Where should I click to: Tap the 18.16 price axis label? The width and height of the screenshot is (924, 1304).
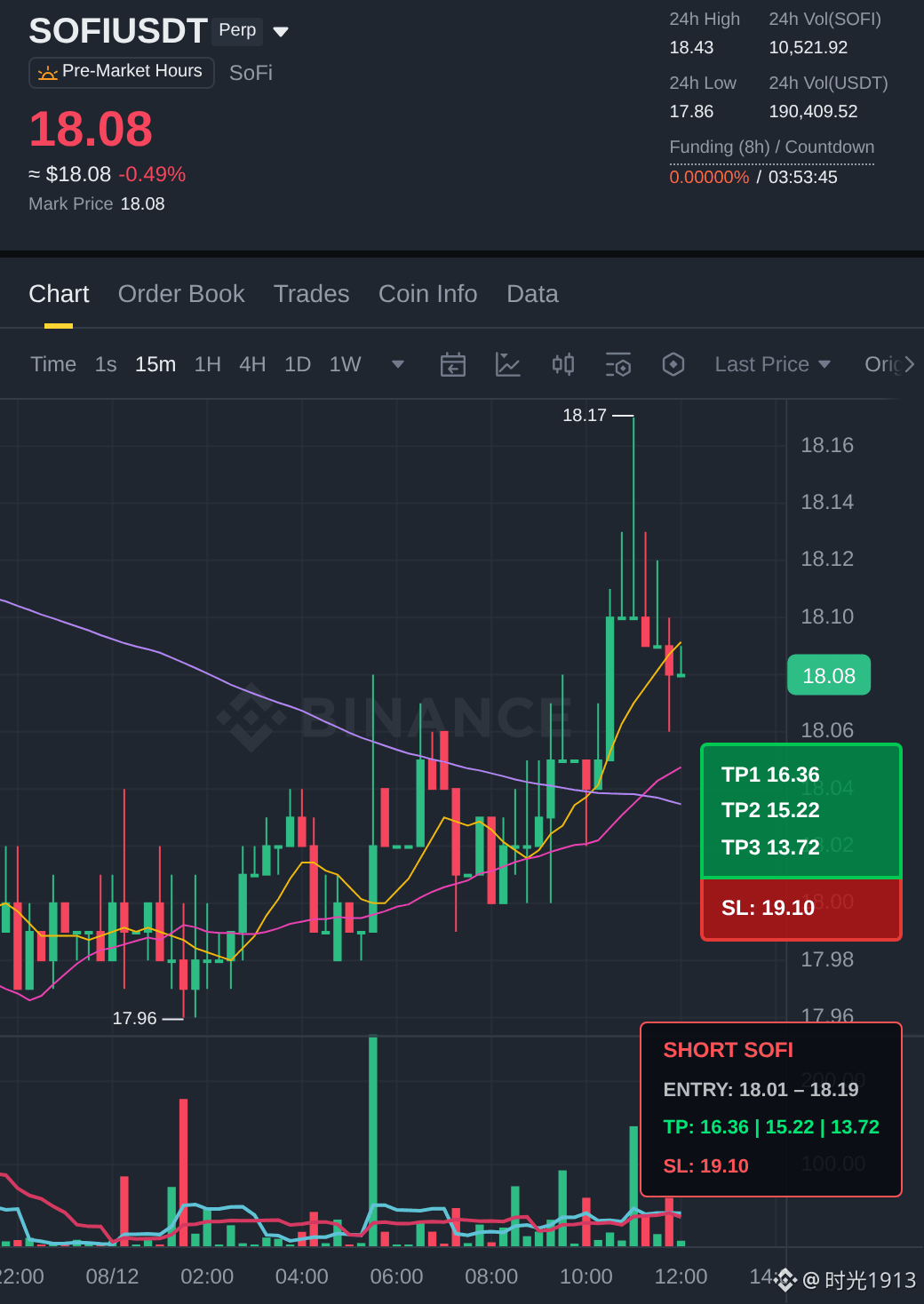(x=827, y=445)
